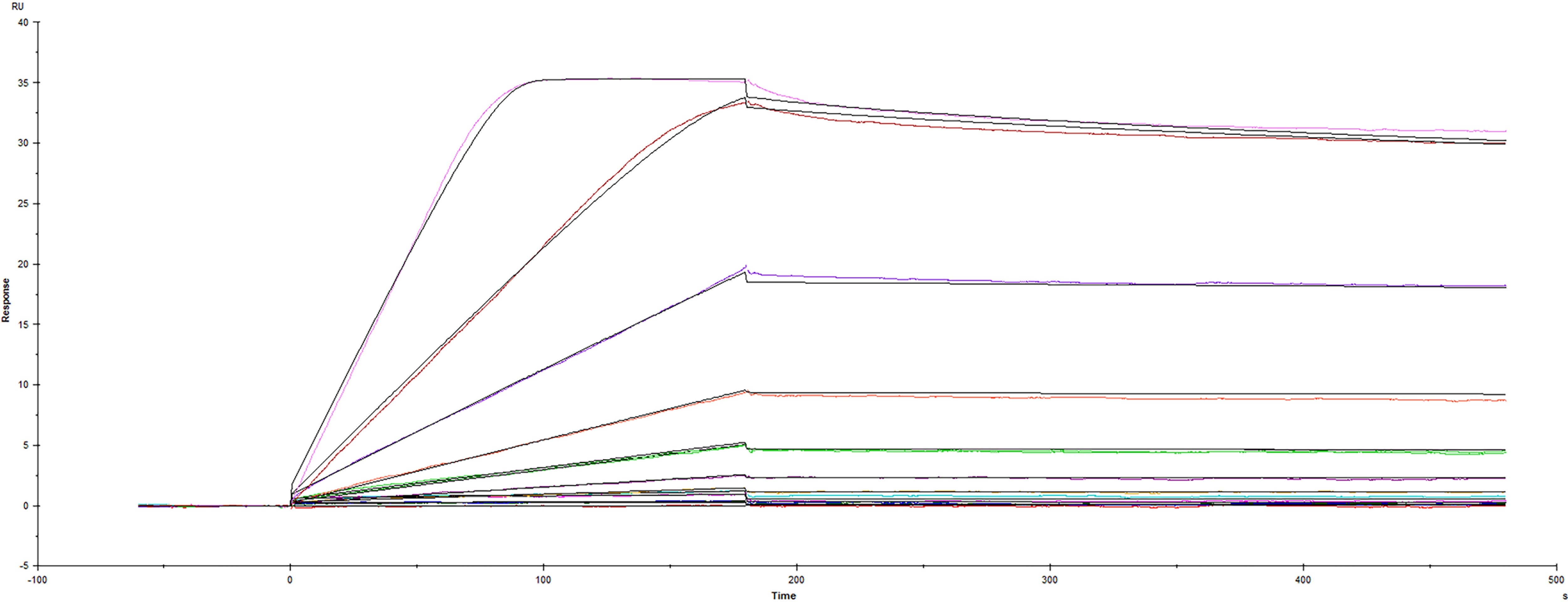Click the Time x-axis title
The image size is (1568, 602).
click(x=783, y=595)
